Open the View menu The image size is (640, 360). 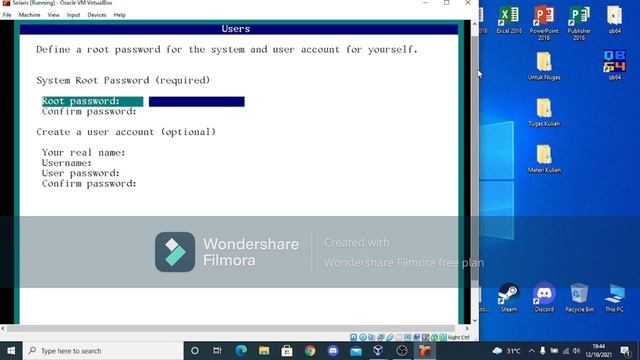tap(53, 15)
